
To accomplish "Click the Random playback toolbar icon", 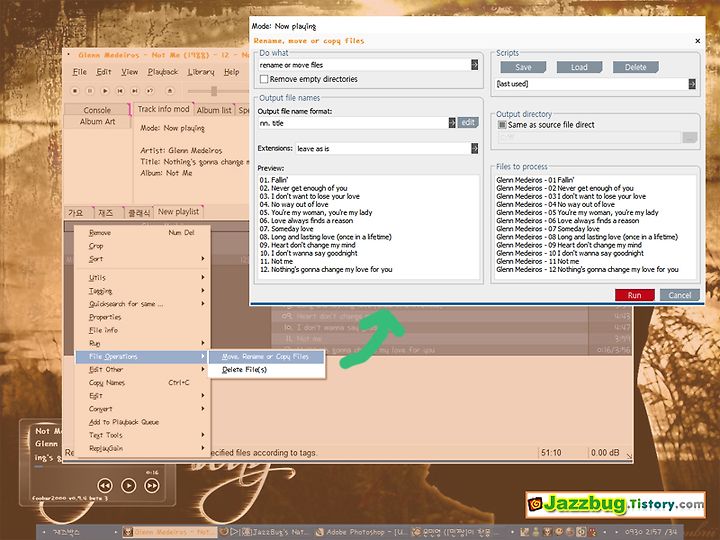I will [x=150, y=91].
